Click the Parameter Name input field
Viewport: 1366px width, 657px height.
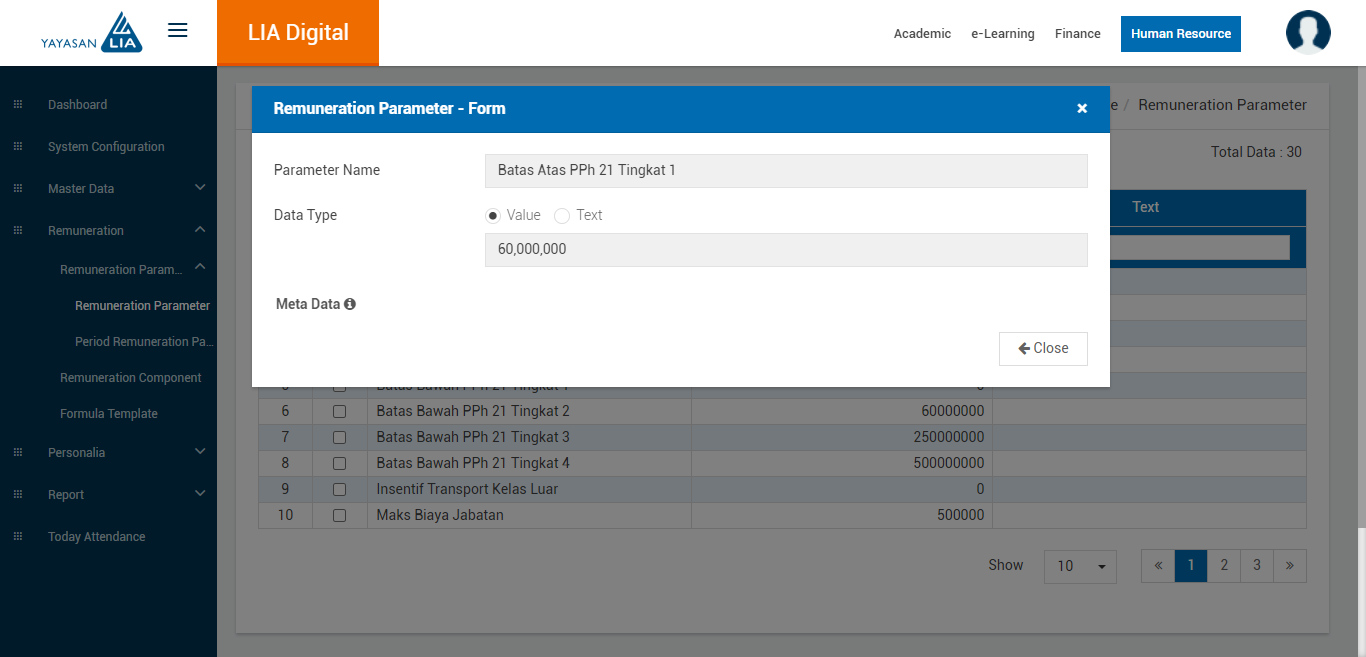click(x=785, y=171)
